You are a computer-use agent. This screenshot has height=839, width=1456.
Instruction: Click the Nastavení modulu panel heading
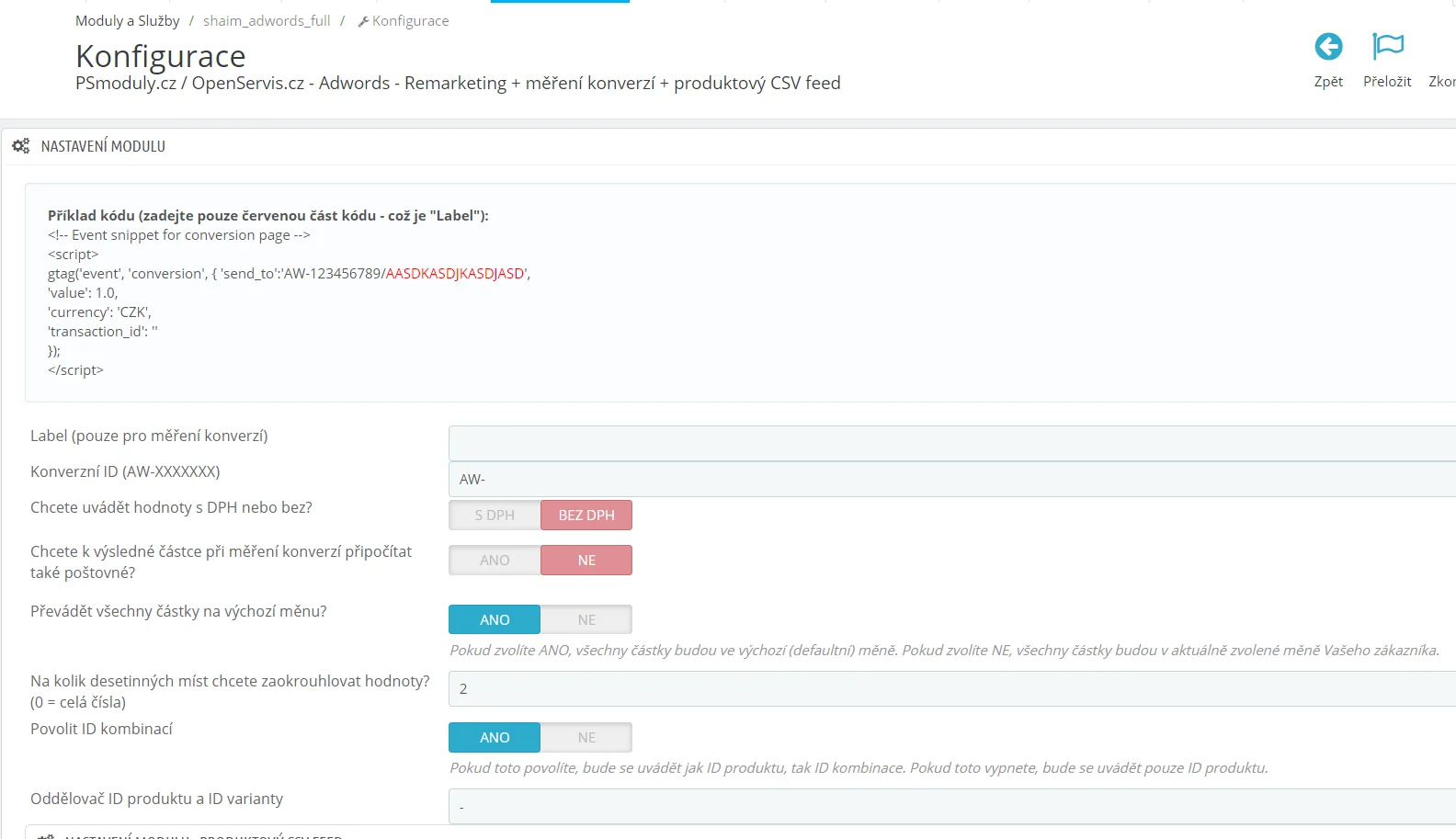click(103, 146)
